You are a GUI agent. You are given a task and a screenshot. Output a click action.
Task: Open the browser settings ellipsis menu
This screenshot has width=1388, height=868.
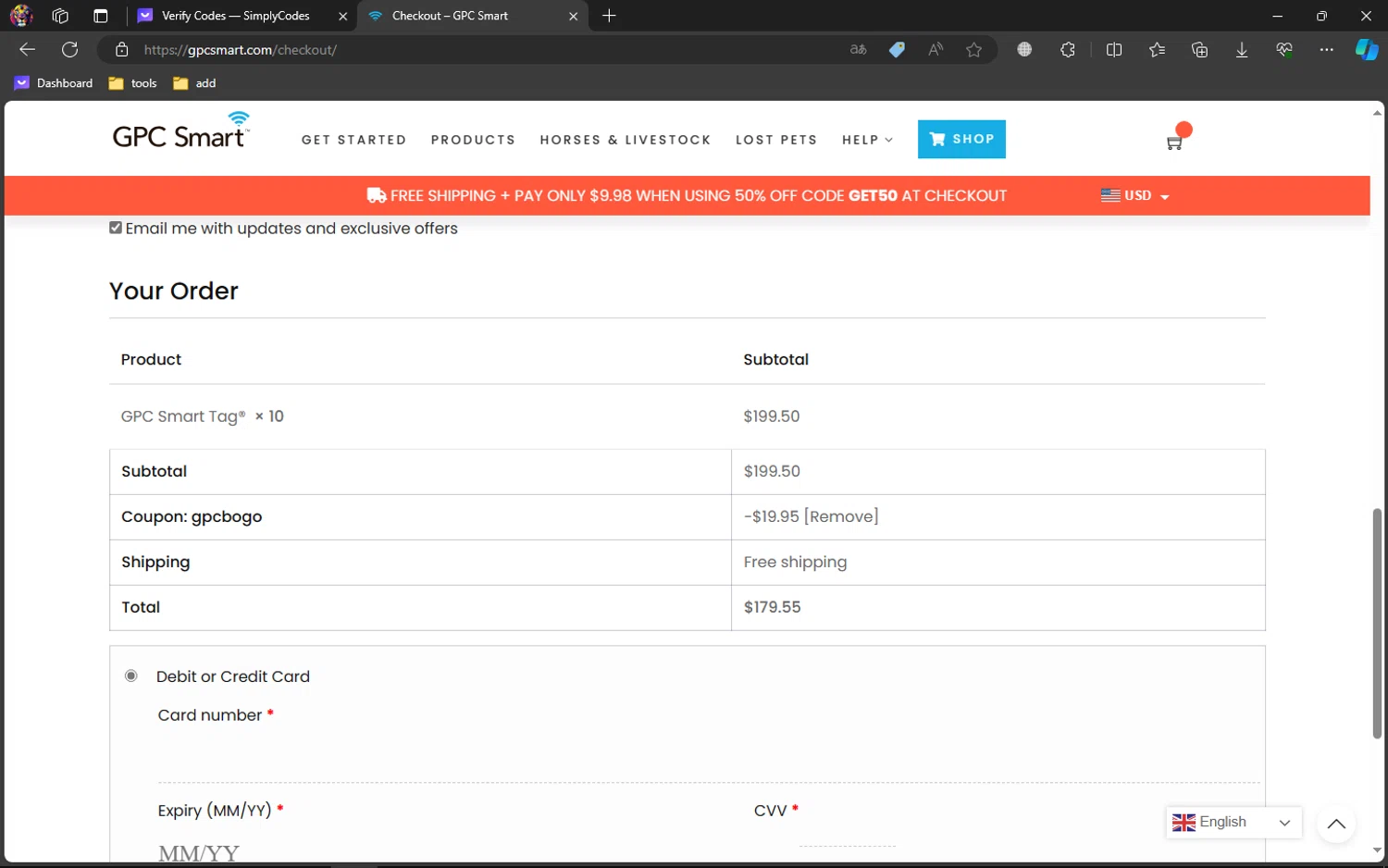tap(1326, 50)
